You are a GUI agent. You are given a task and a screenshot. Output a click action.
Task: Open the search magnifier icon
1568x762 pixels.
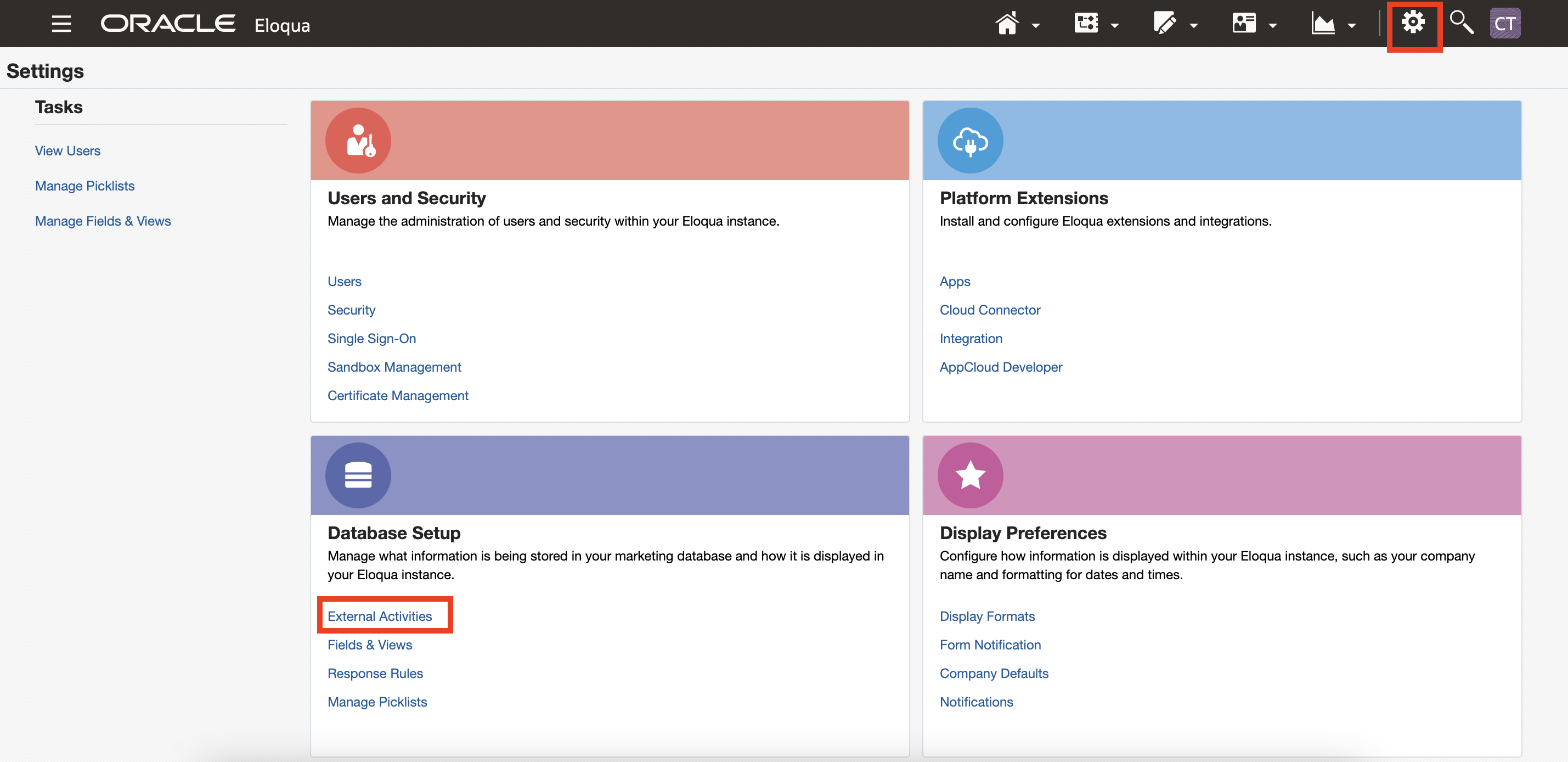[x=1462, y=23]
